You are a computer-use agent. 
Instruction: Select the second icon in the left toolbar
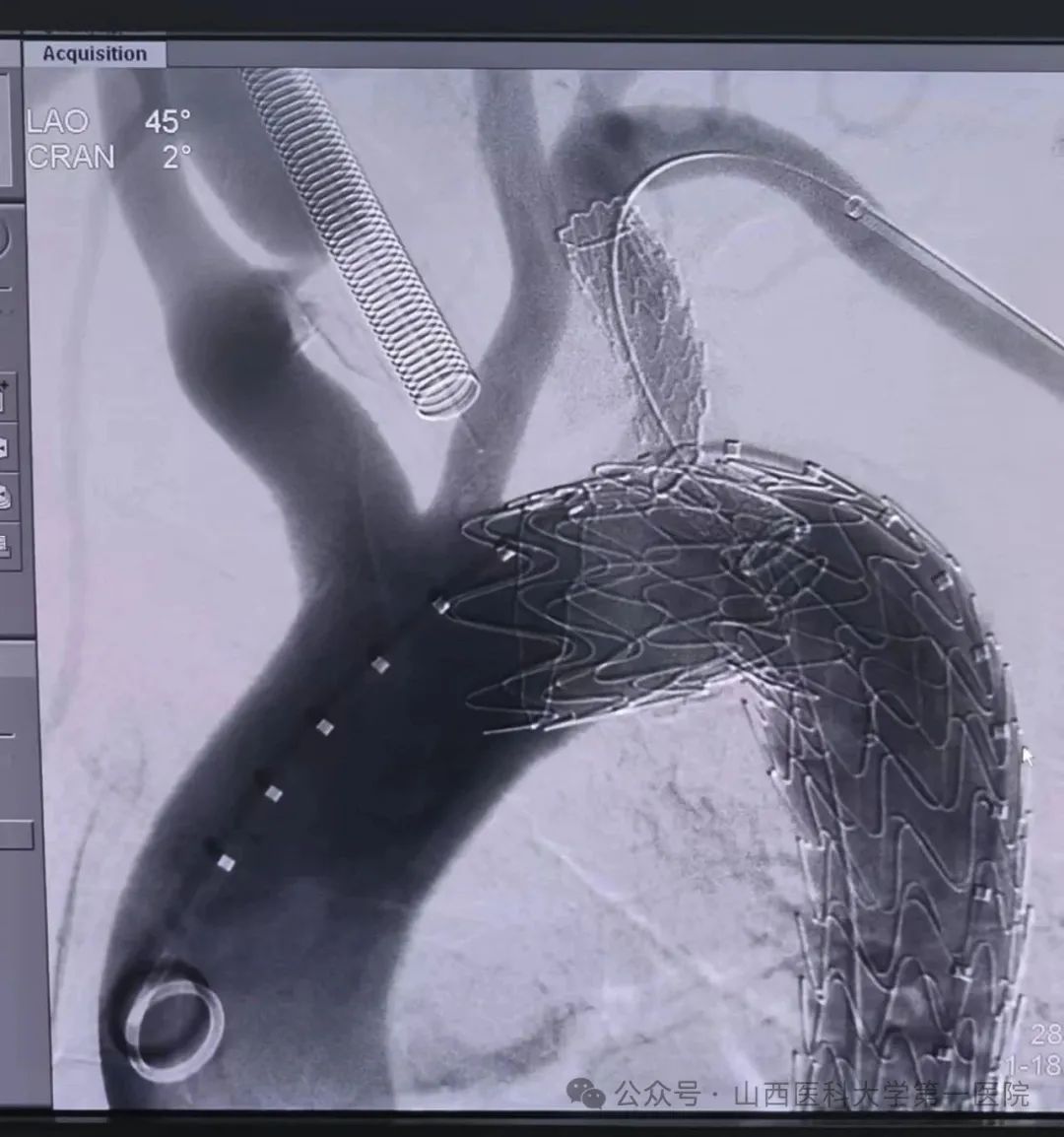5,448
